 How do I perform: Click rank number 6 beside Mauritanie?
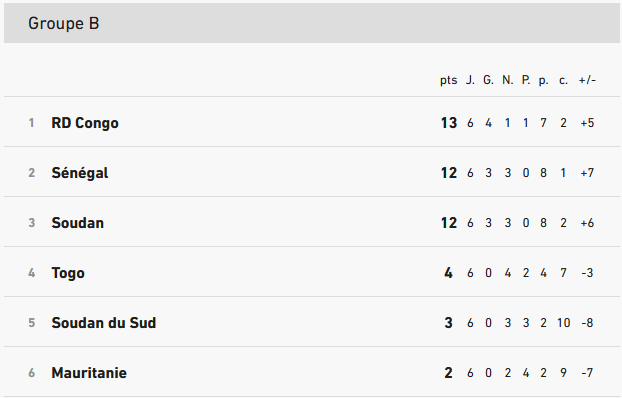[x=31, y=373]
